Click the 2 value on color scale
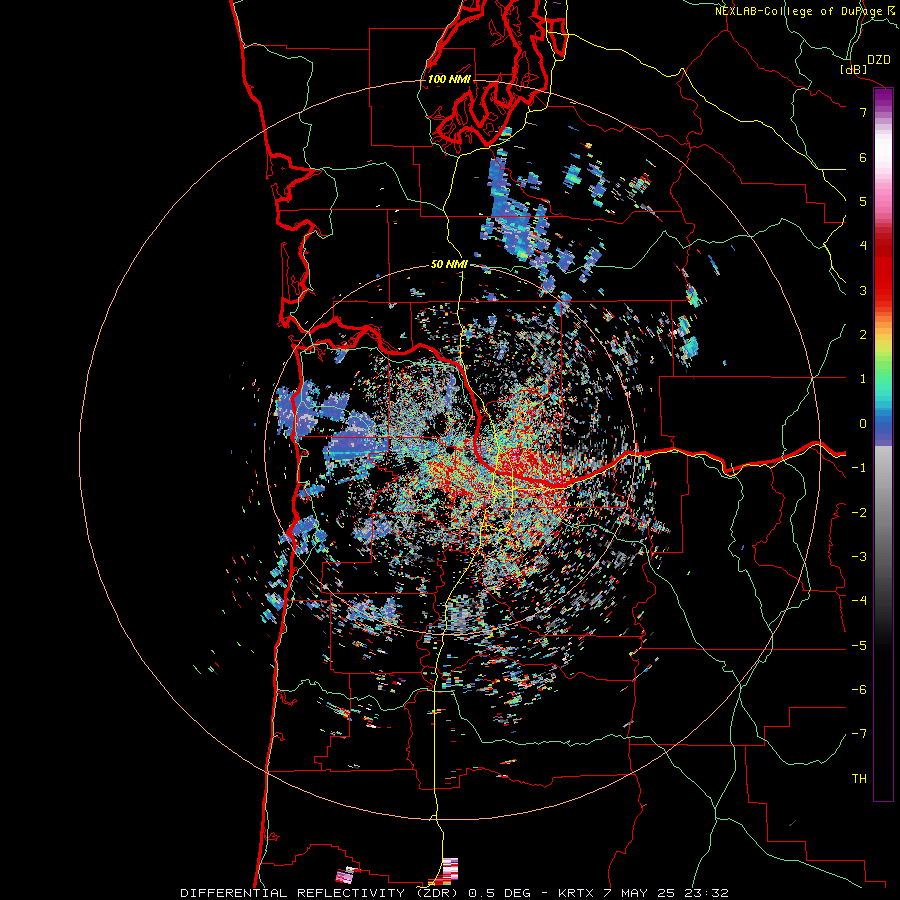900x900 pixels. pos(863,335)
